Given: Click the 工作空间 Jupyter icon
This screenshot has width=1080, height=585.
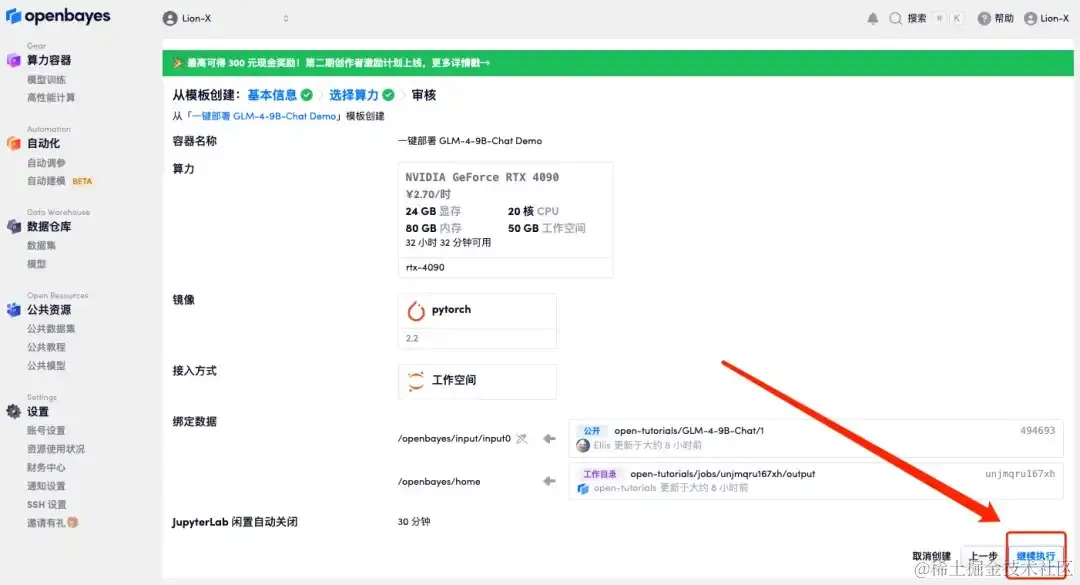Looking at the screenshot, I should [x=416, y=380].
